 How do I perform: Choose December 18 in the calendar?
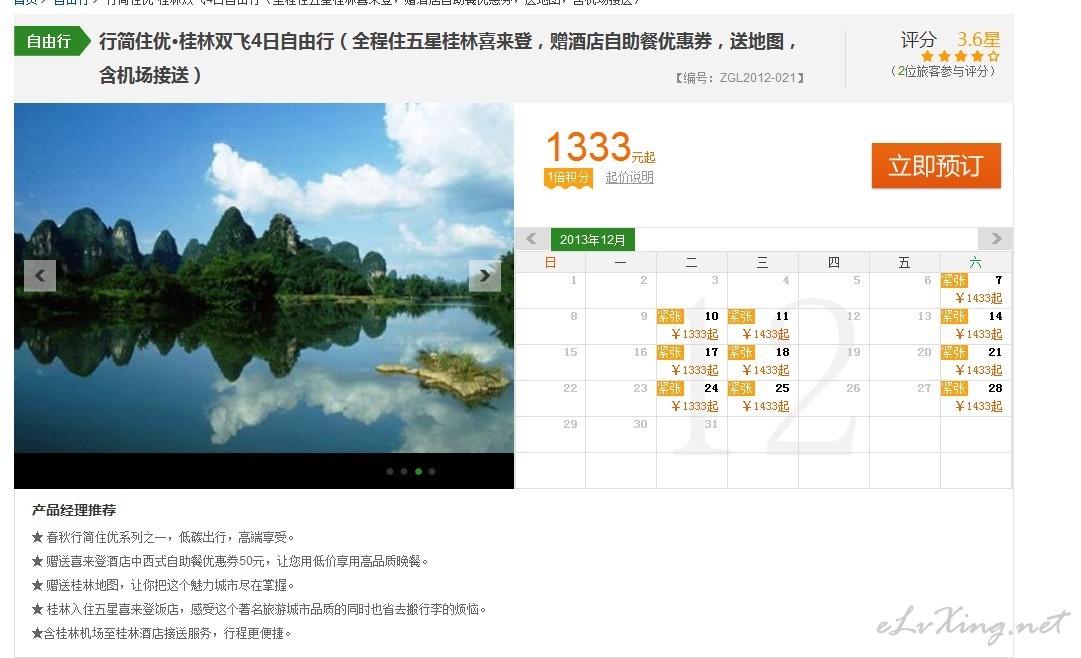762,361
